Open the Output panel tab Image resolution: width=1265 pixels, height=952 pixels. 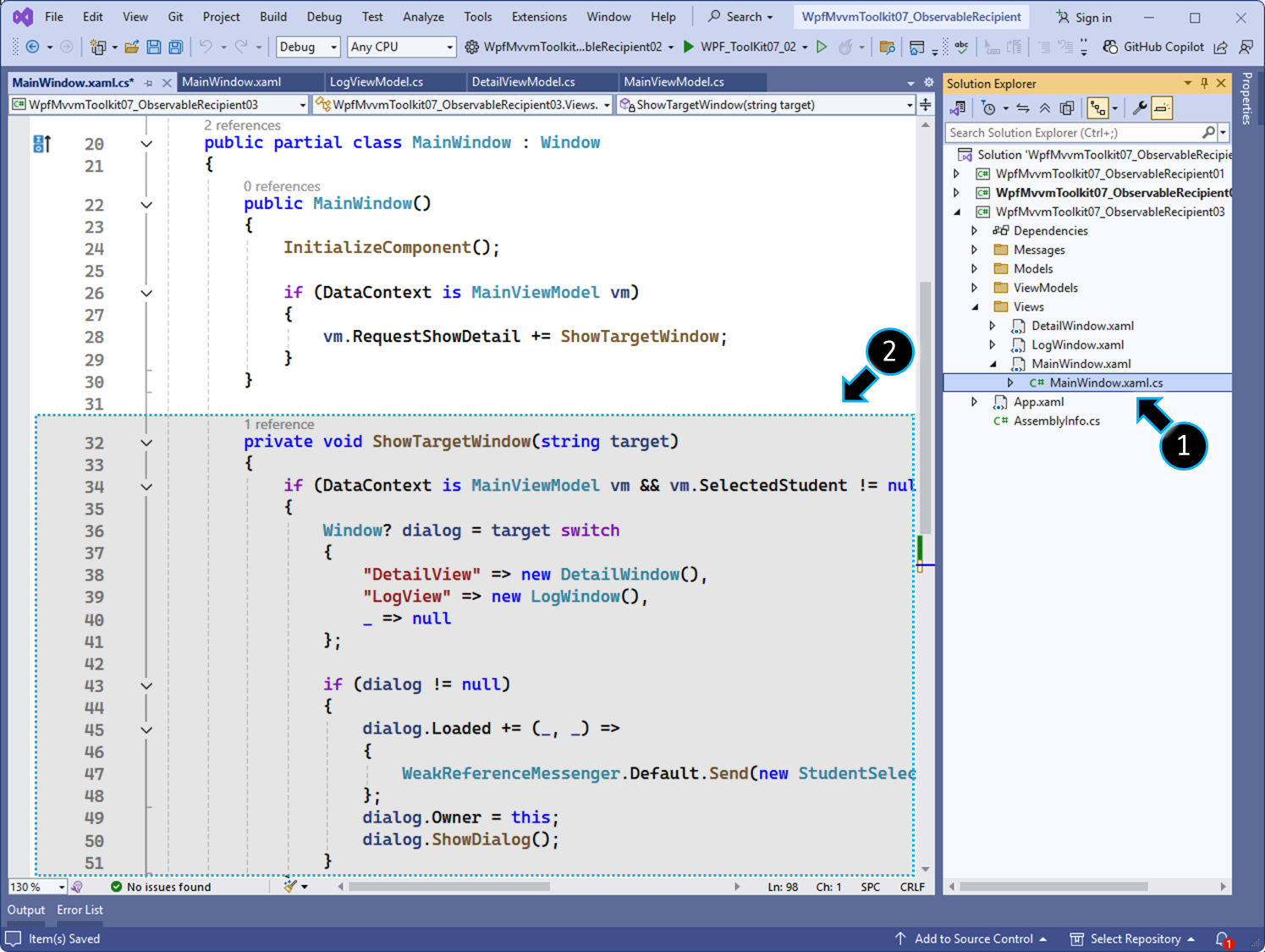pyautogui.click(x=26, y=910)
